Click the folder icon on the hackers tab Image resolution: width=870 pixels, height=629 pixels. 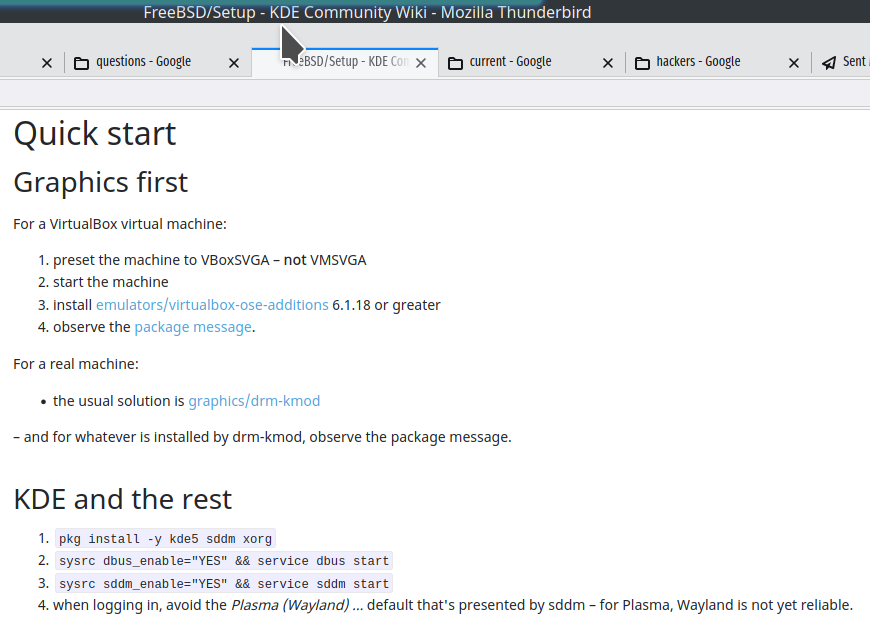[x=642, y=62]
